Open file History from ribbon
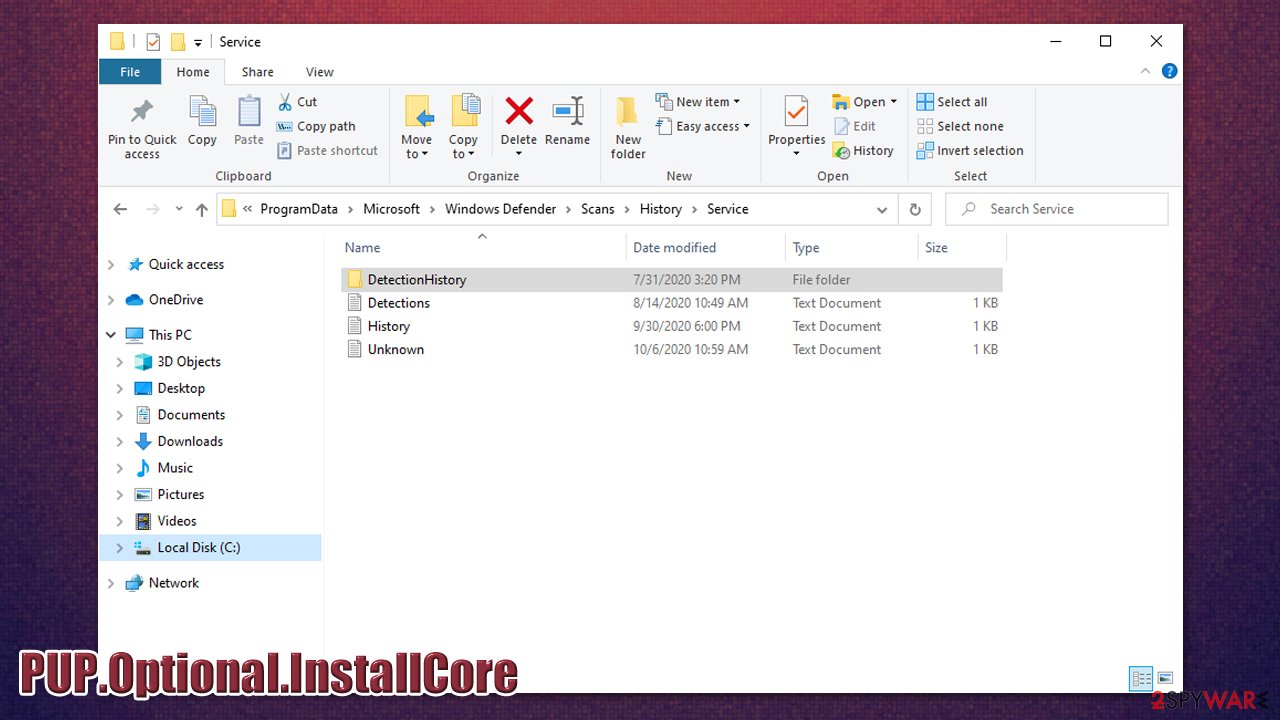The height and width of the screenshot is (720, 1280). pos(863,151)
